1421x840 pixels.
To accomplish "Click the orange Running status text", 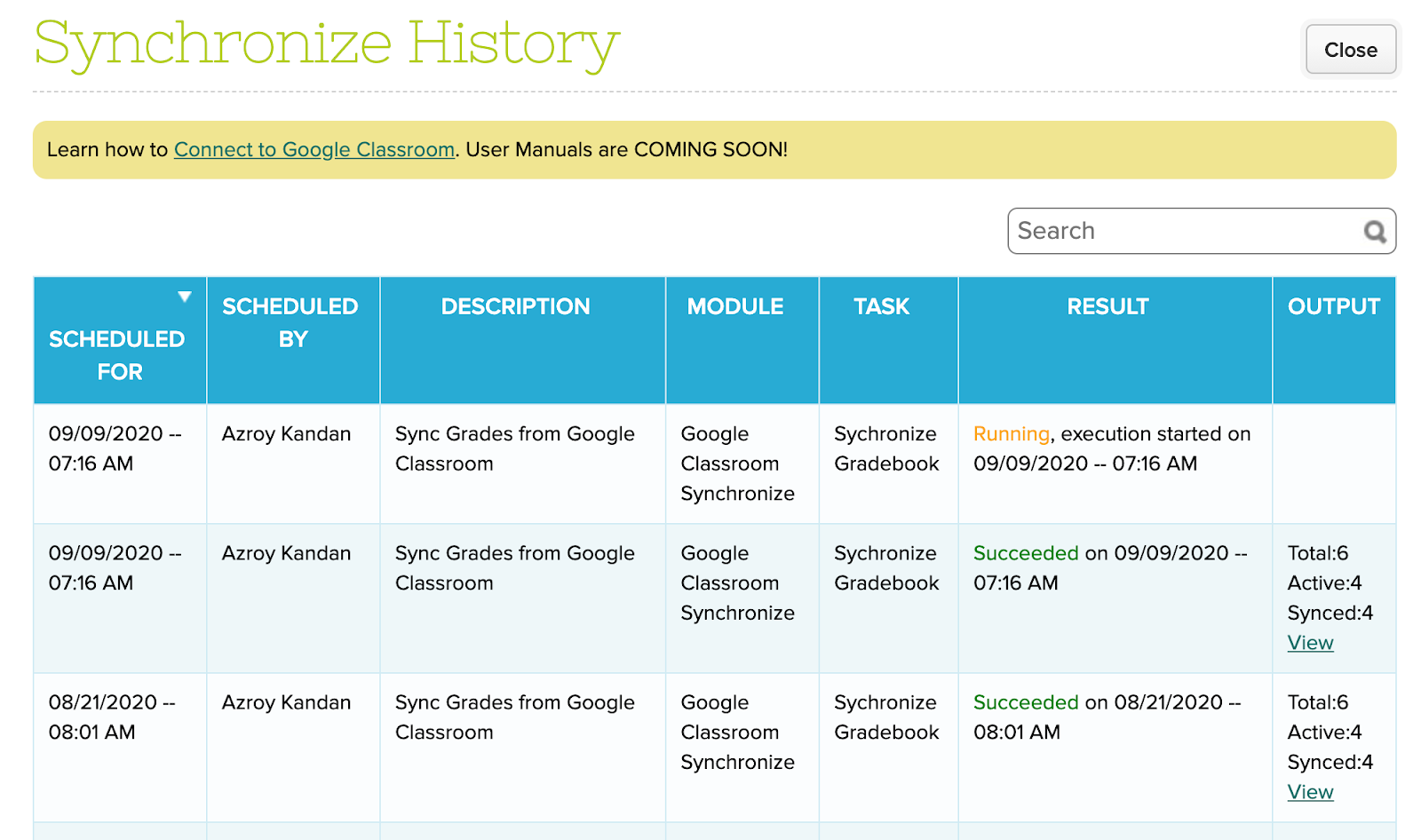I will 1011,434.
